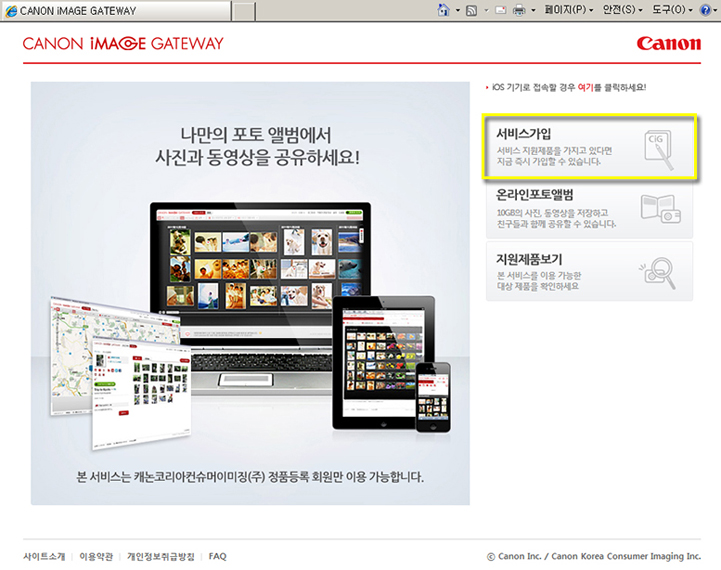
Task: Expand the Home button dropdown arrow
Action: coord(458,10)
